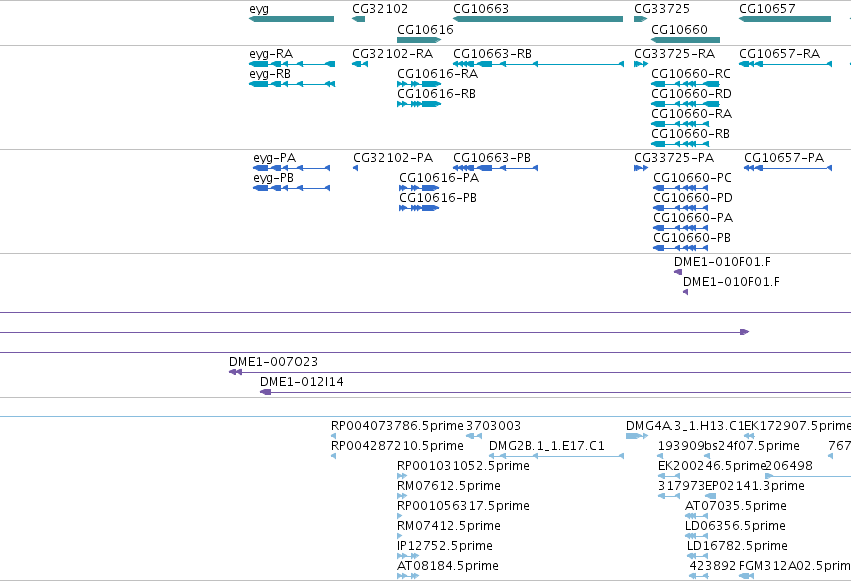
Task: Select the CG10616-RB transcript
Action: click(419, 104)
